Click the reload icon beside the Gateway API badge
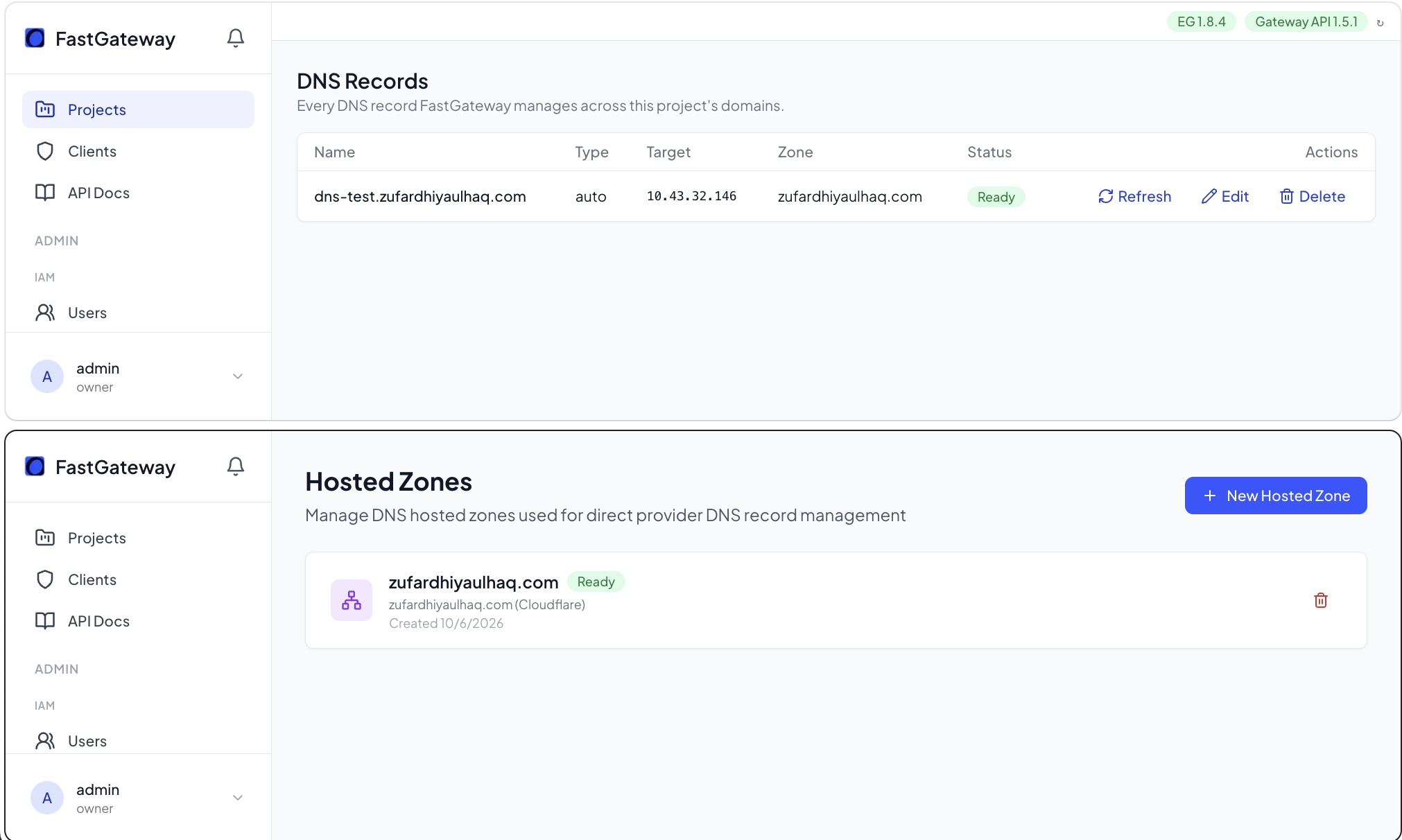The image size is (1402, 840). coord(1380,22)
